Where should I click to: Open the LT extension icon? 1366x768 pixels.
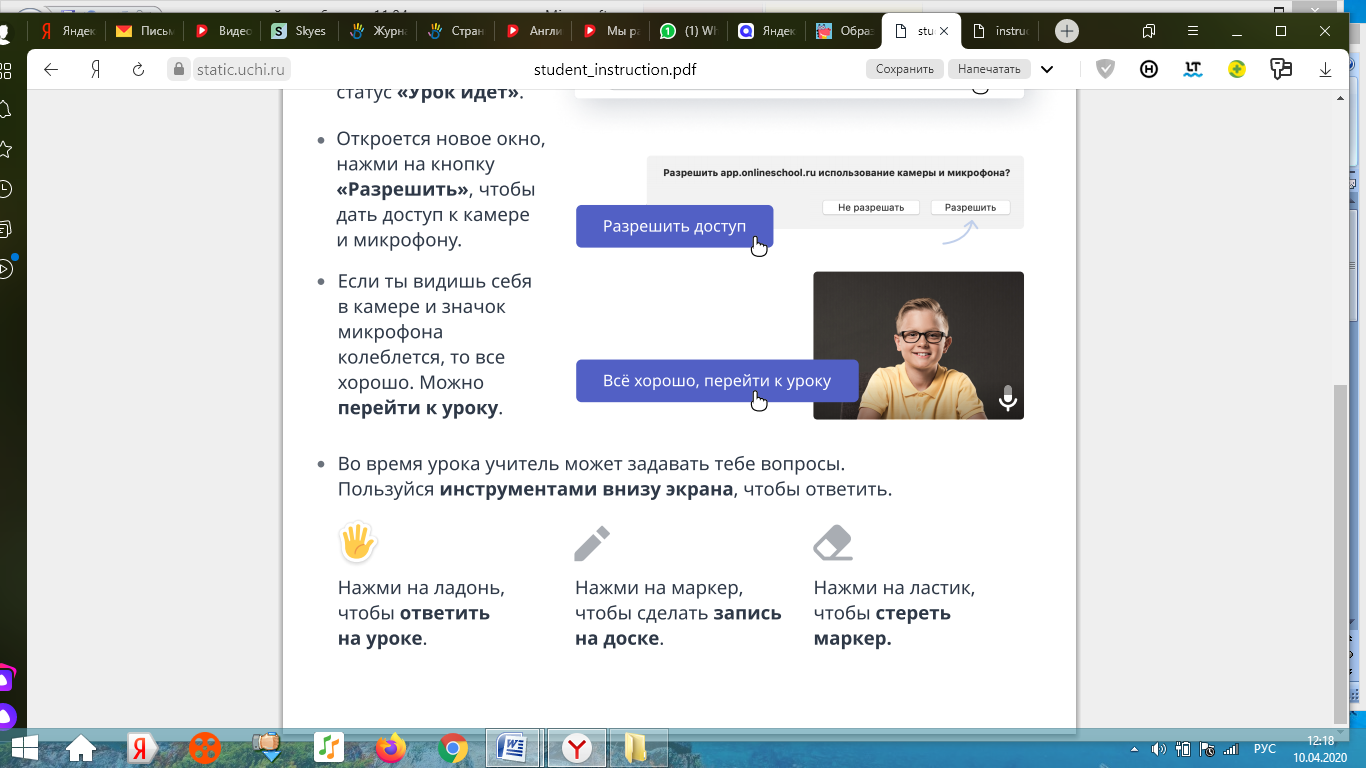1193,70
